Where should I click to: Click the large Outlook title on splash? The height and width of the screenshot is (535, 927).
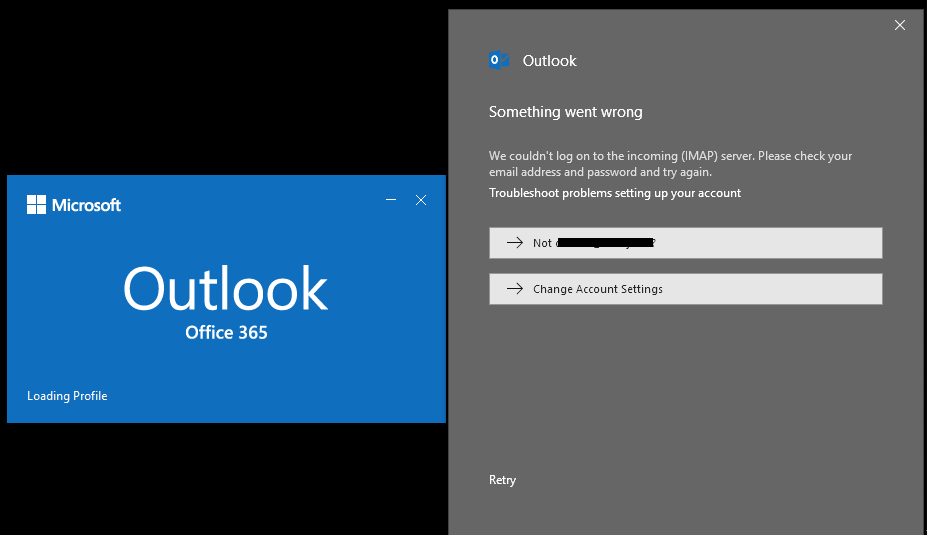pos(225,288)
